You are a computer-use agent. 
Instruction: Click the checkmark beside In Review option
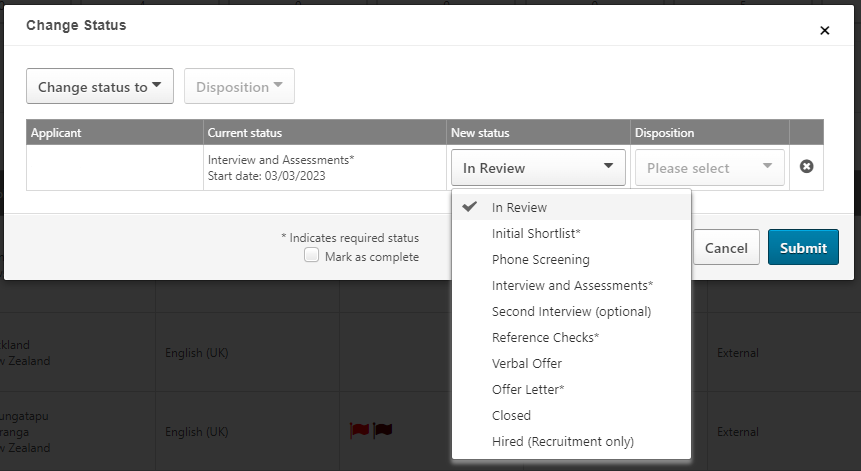coord(469,207)
